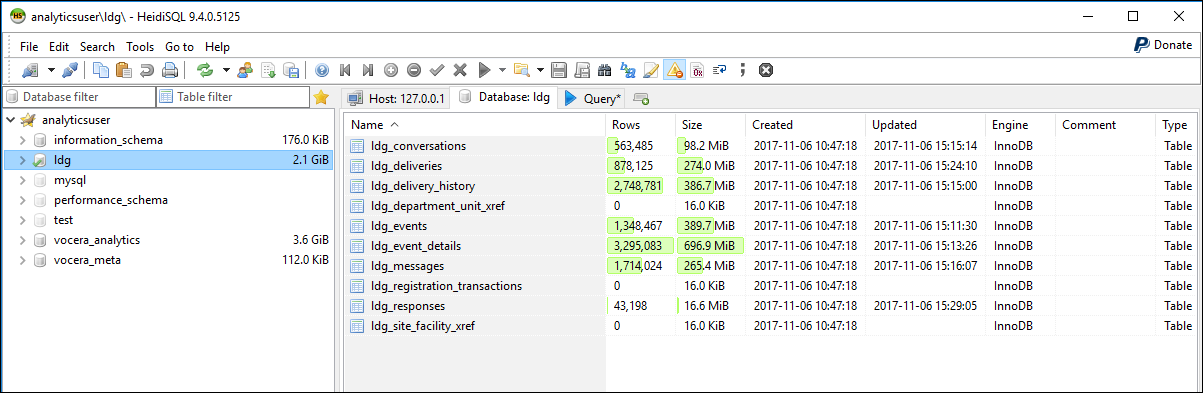The width and height of the screenshot is (1203, 393).
Task: Toggle the highlighted warning triangle toolbar button
Action: 674,70
